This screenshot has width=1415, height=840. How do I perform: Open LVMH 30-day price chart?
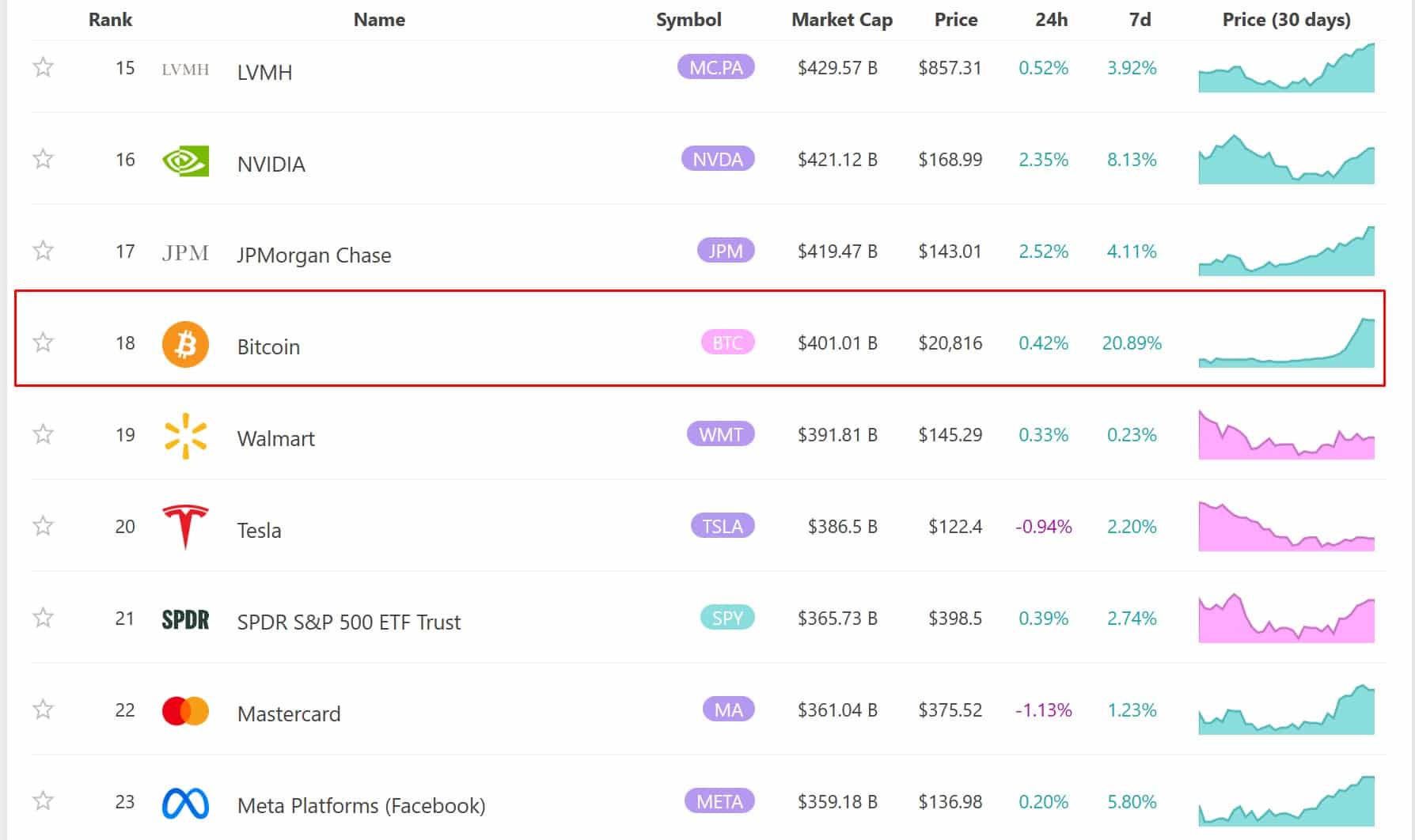tap(1286, 68)
